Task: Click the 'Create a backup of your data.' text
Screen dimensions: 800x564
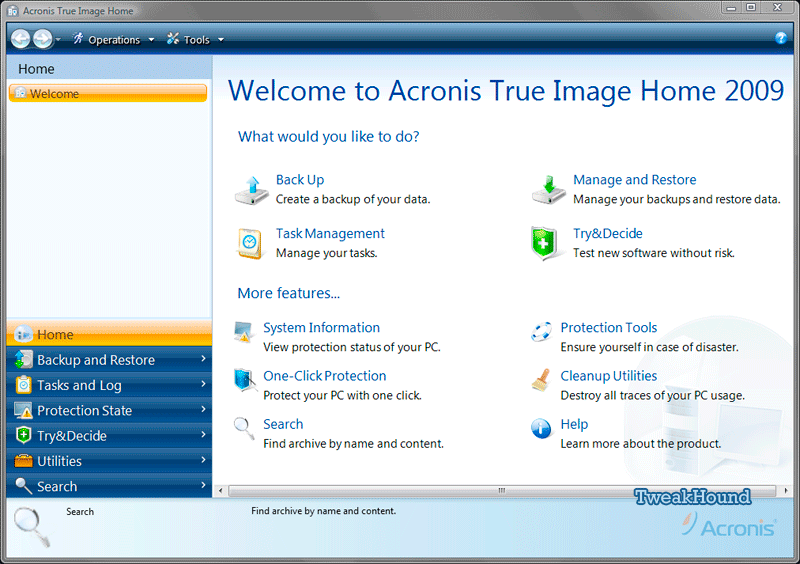Action: click(353, 199)
